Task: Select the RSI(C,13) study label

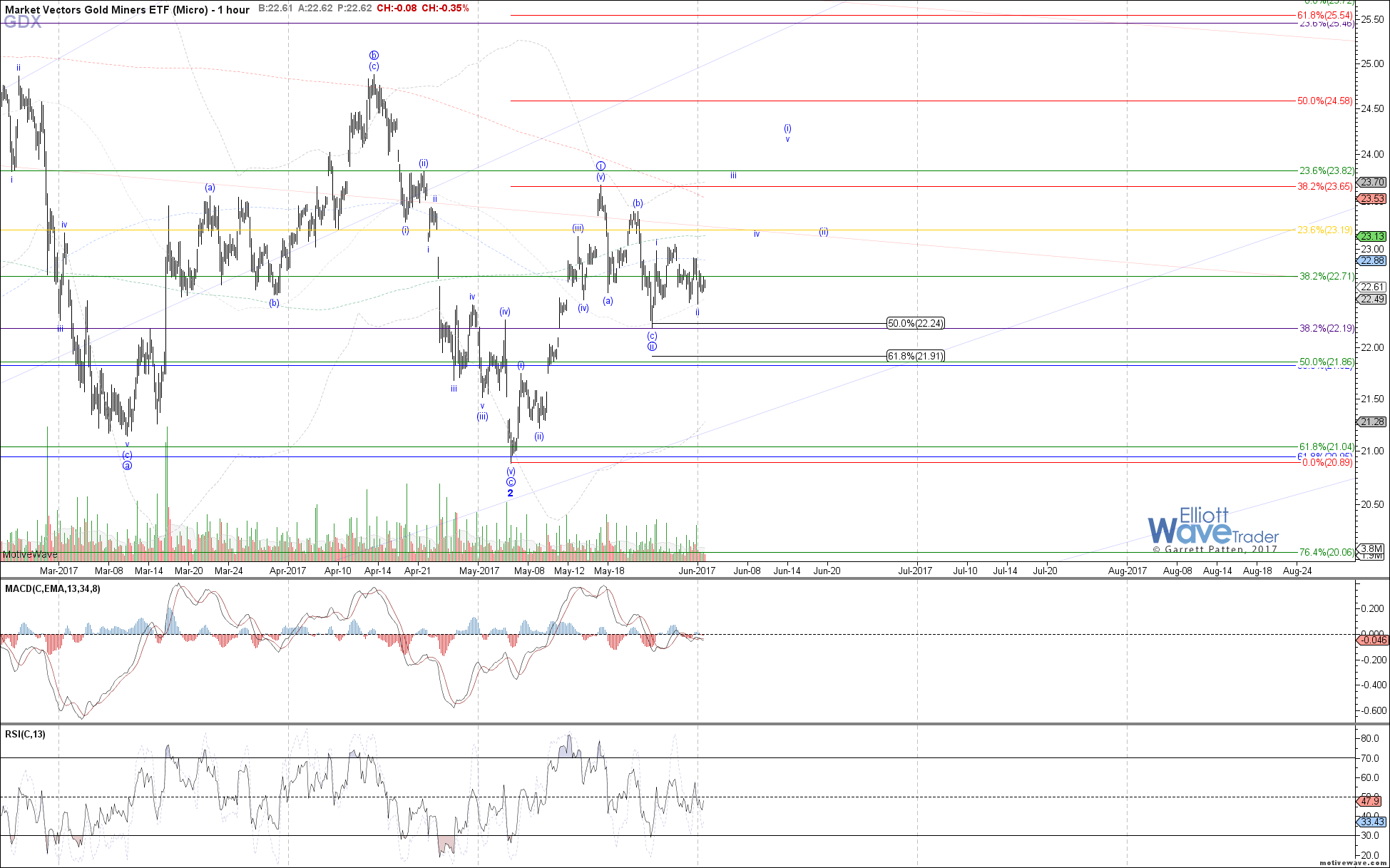Action: pyautogui.click(x=25, y=734)
